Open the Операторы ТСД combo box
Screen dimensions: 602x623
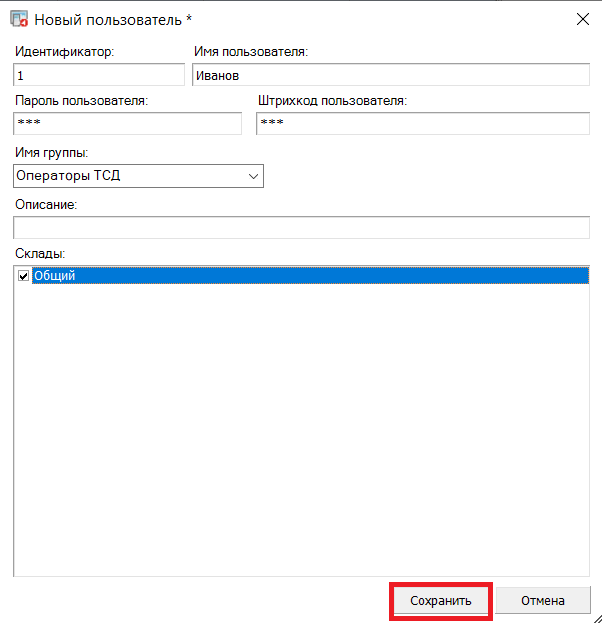[x=138, y=176]
